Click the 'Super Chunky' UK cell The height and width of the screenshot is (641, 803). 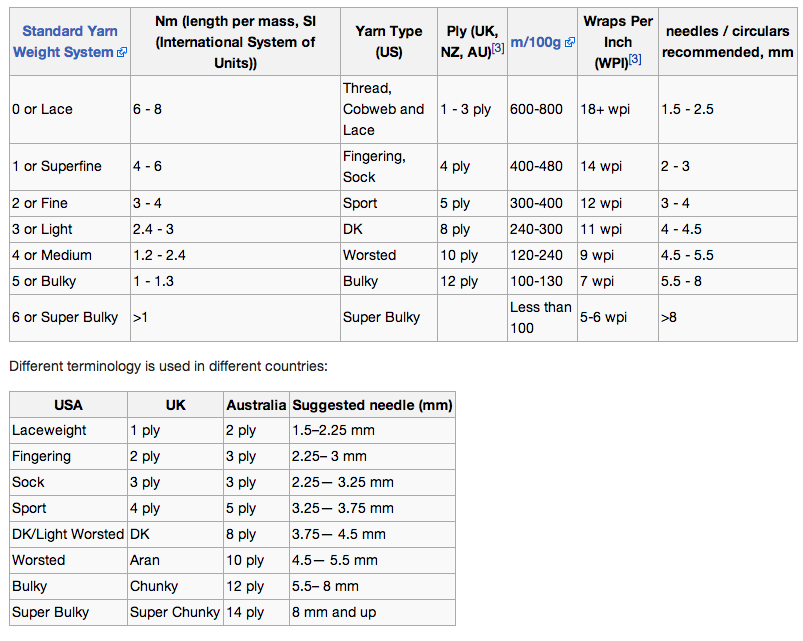tap(176, 612)
